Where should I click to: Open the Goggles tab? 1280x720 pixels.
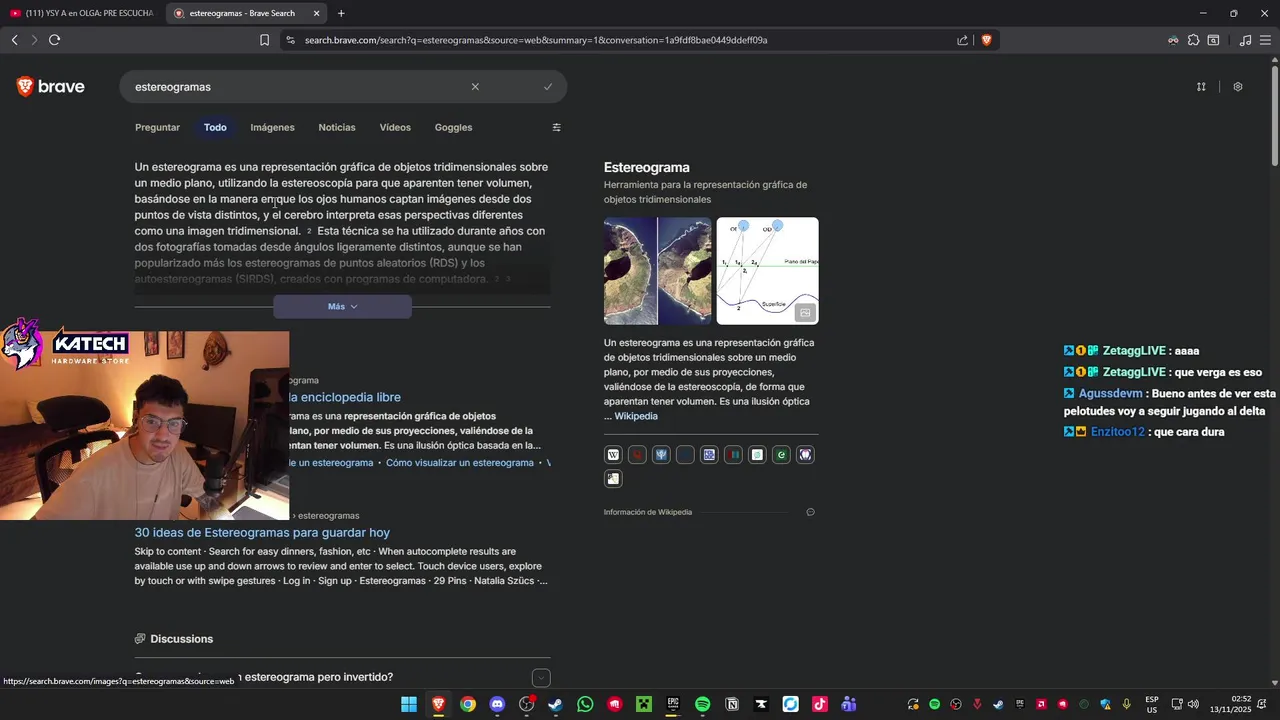tap(453, 127)
